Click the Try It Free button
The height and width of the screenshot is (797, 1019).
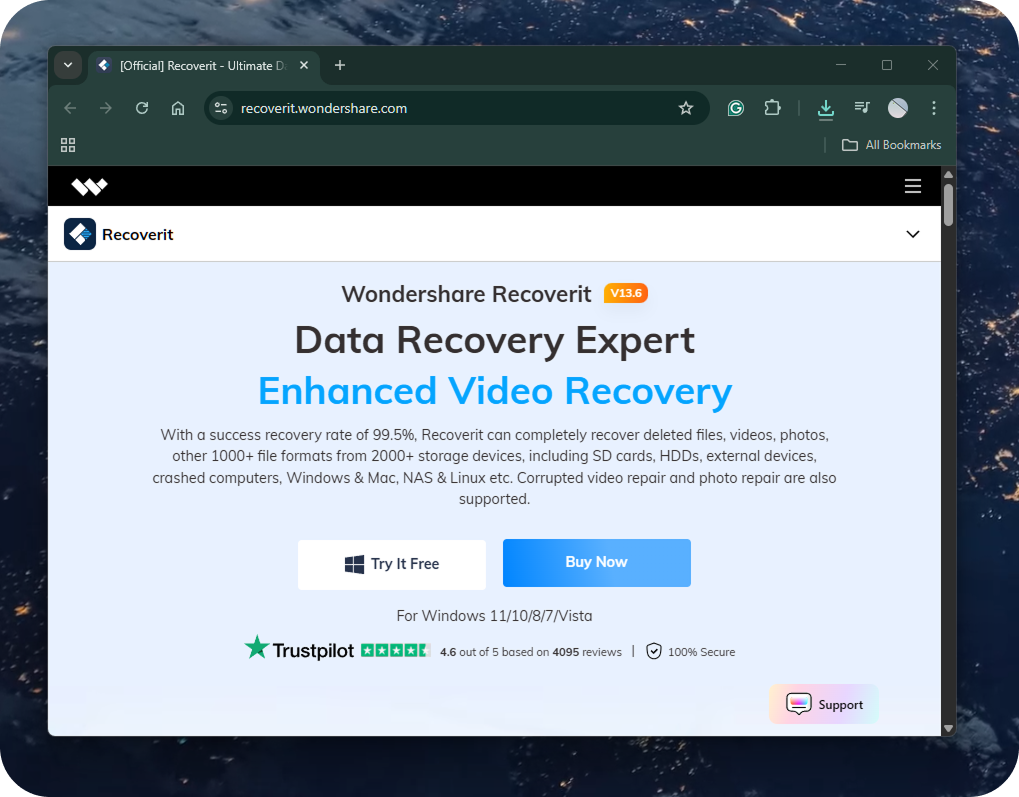click(x=392, y=564)
